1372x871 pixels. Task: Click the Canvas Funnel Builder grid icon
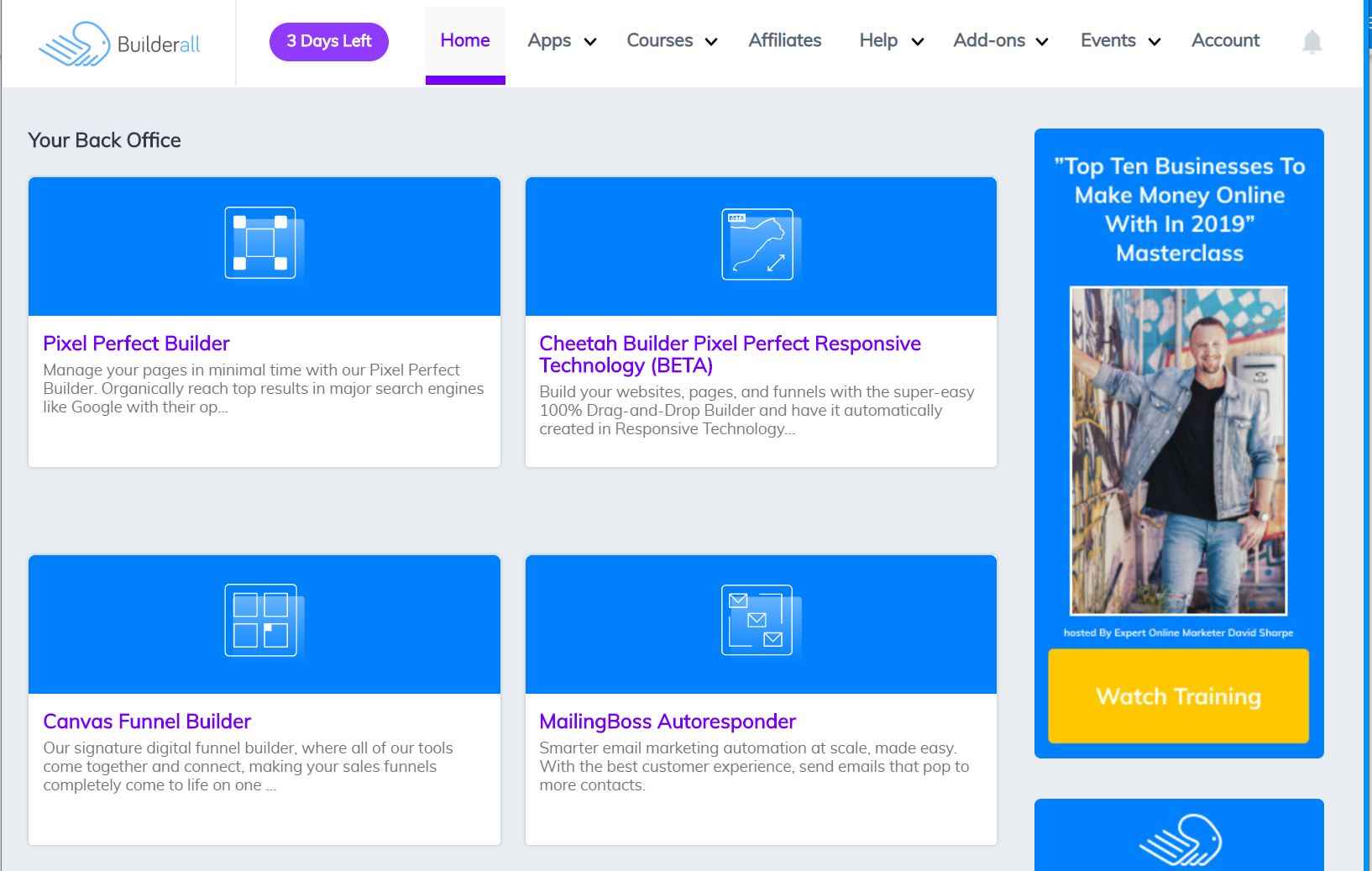click(x=260, y=621)
